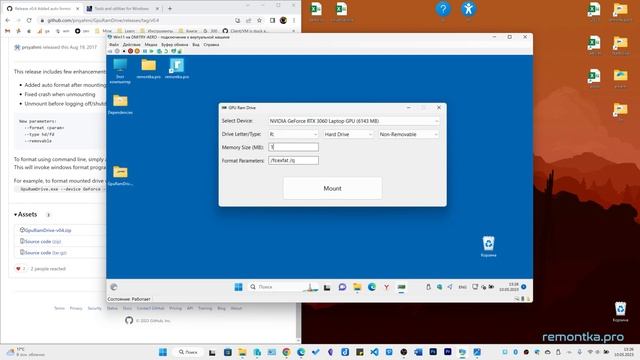Click the ENG language indicator in the VM taskbar
The width and height of the screenshot is (640, 360).
coord(462,287)
